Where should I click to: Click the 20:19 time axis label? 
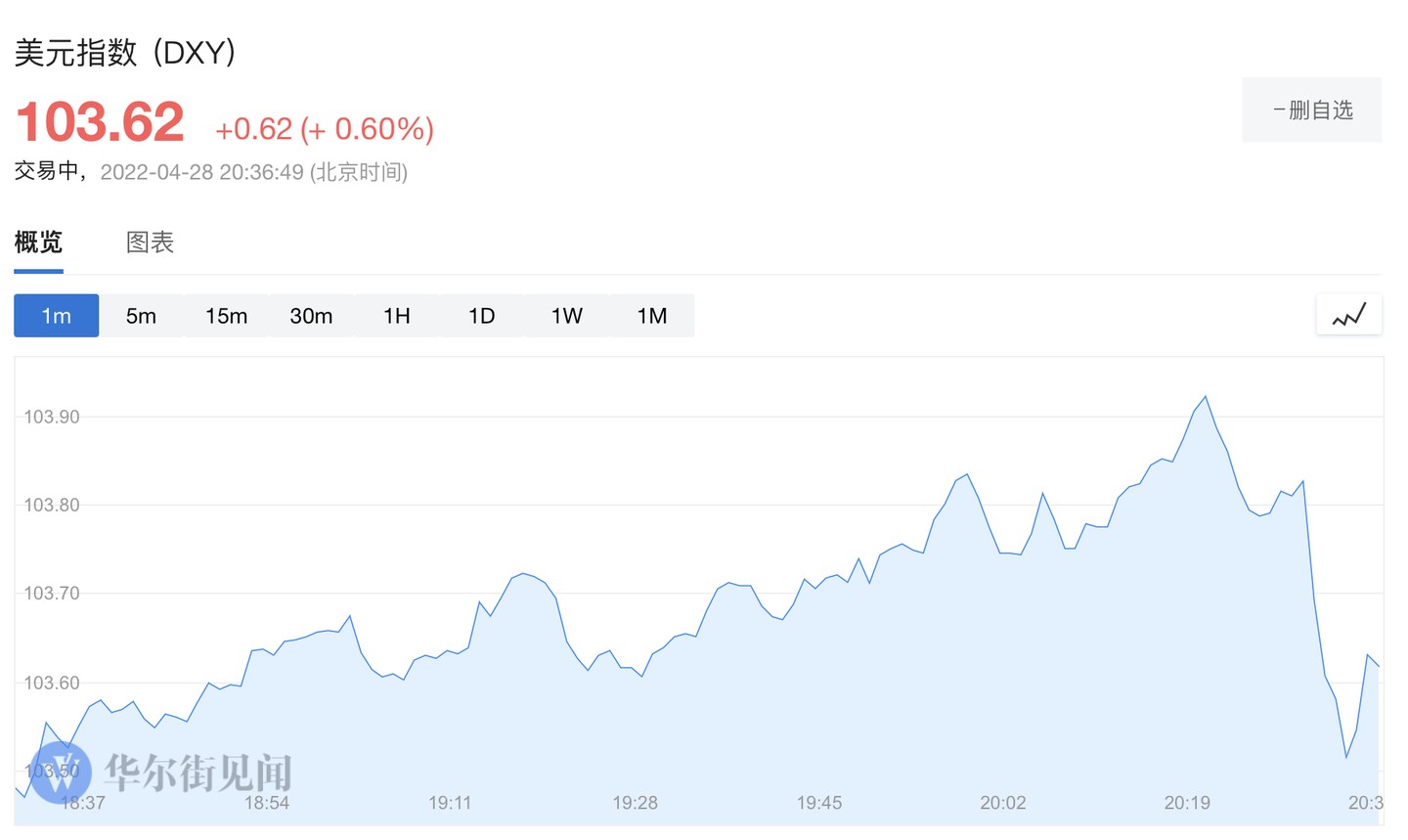click(1186, 803)
